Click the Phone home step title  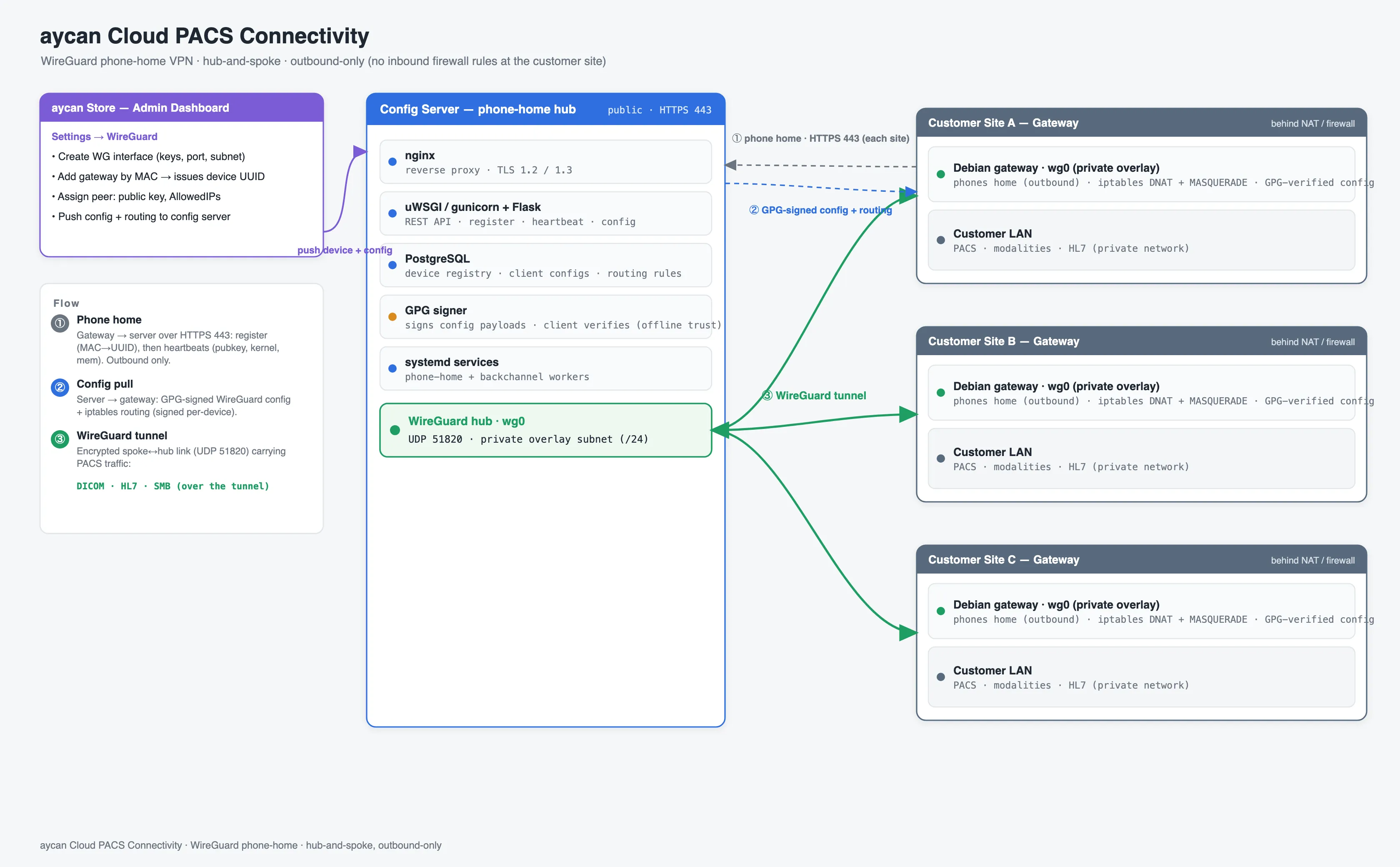[x=109, y=320]
